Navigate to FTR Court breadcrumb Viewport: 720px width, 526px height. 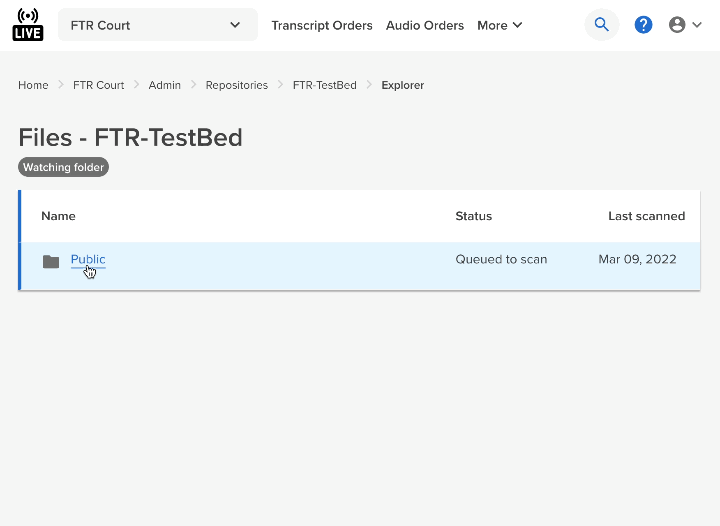[98, 85]
